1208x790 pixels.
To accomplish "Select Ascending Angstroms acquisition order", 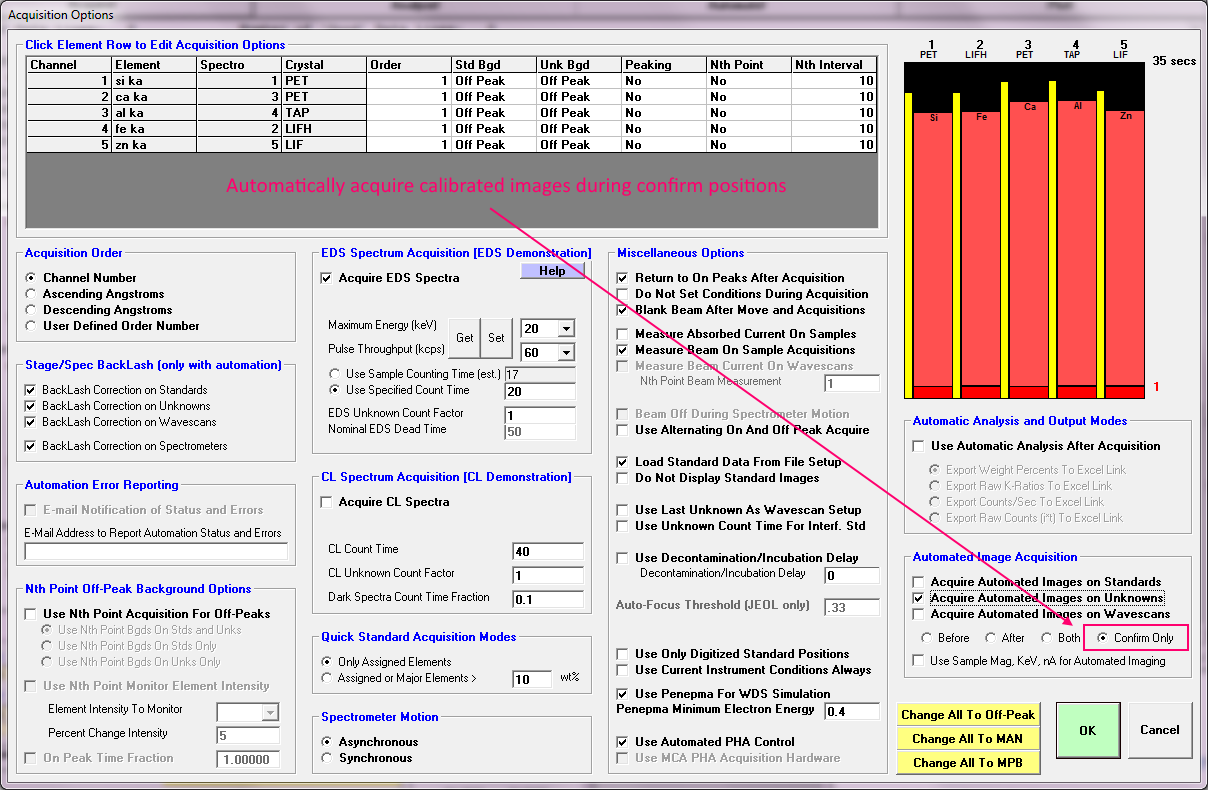I will coord(32,294).
